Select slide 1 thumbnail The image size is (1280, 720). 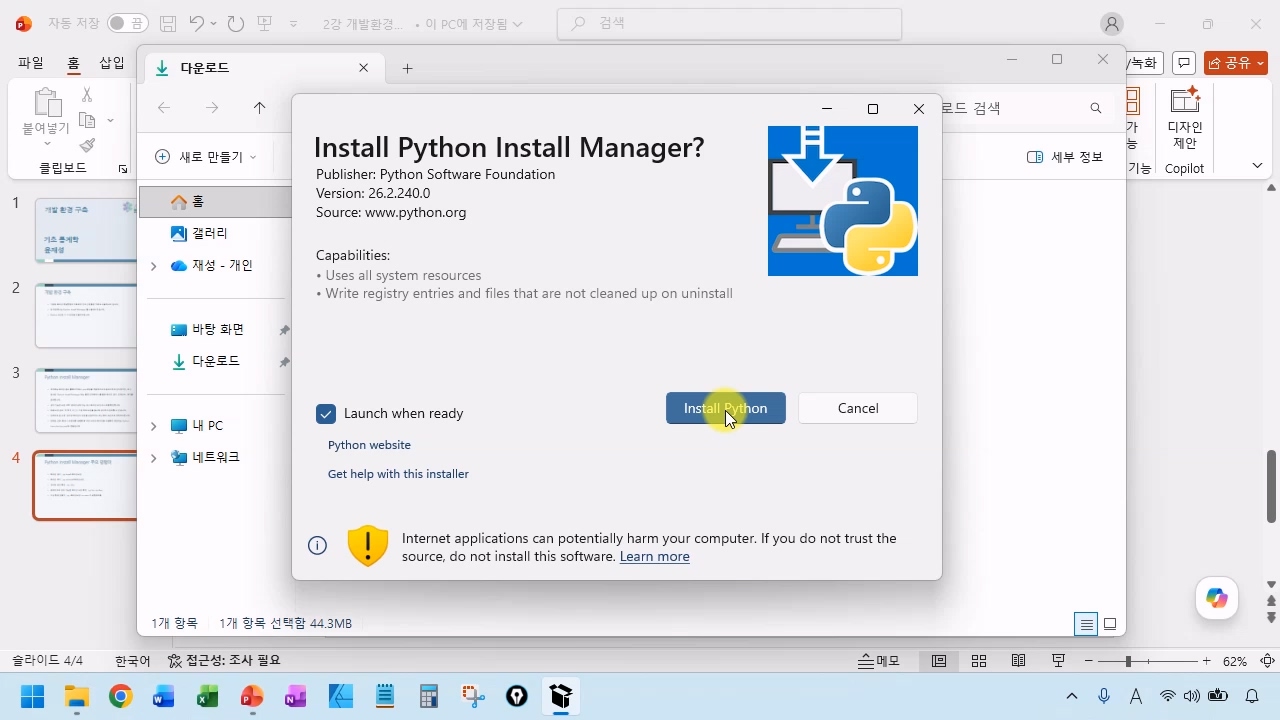[86, 230]
